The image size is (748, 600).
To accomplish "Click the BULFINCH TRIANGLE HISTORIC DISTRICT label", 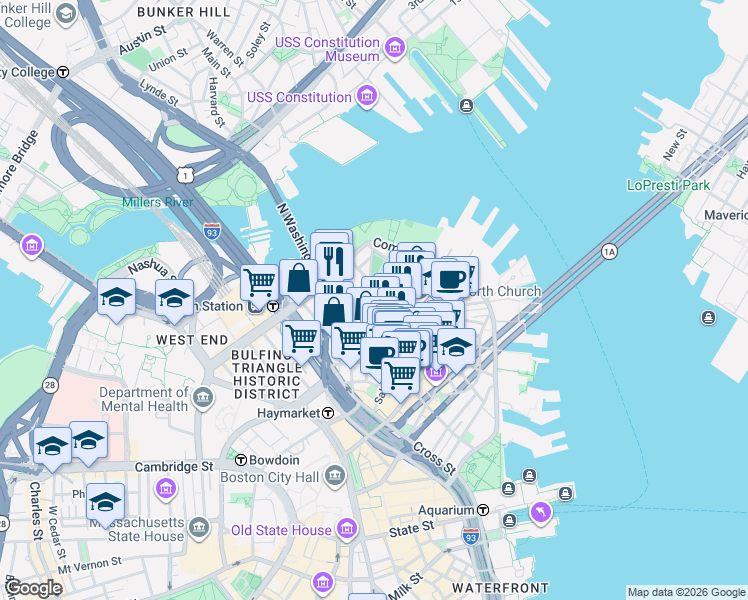I will point(266,374).
